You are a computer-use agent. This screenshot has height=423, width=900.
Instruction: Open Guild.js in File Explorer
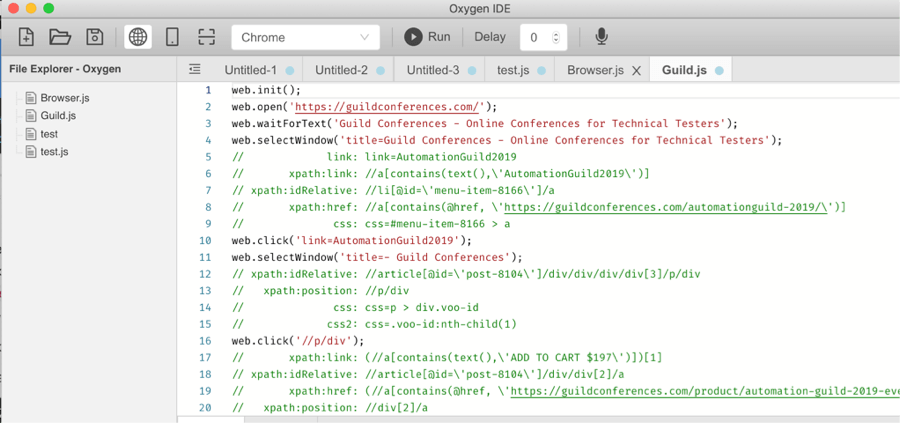[58, 115]
